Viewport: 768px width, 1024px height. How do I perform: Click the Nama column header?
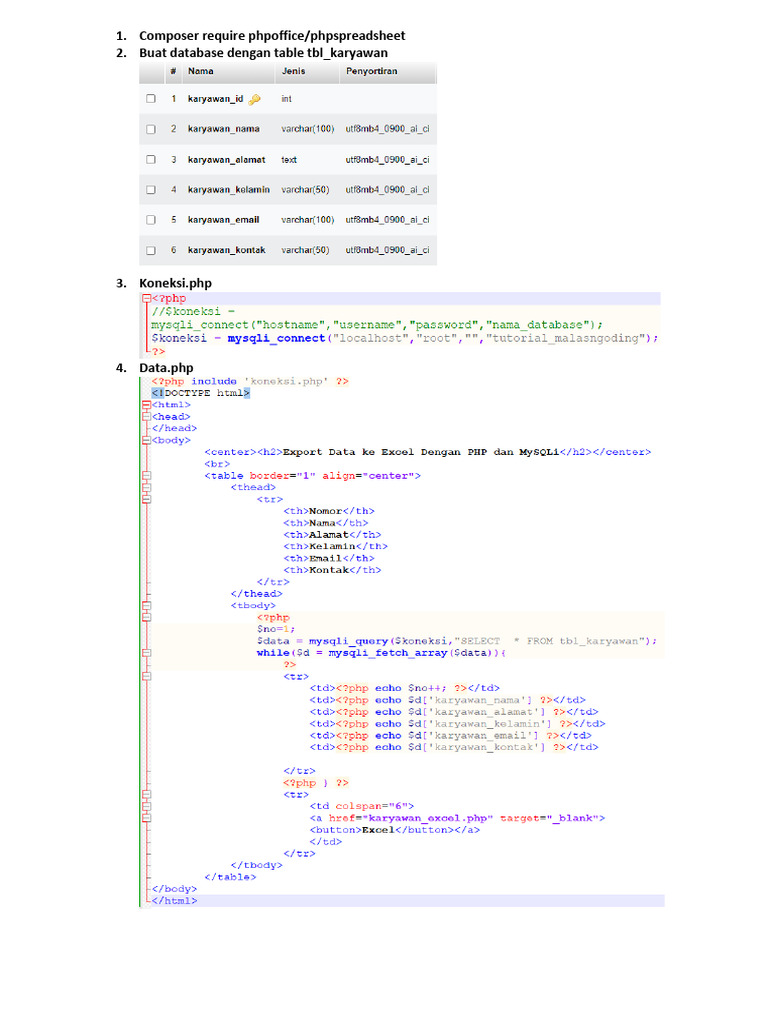tap(200, 72)
